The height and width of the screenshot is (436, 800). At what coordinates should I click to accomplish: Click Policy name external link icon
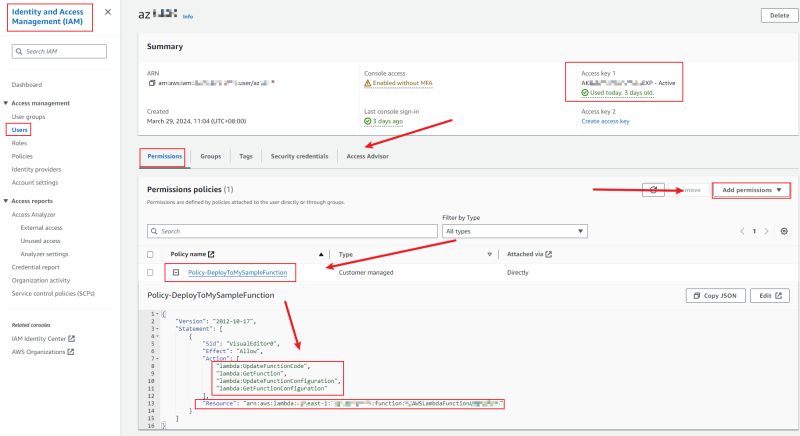tap(211, 254)
